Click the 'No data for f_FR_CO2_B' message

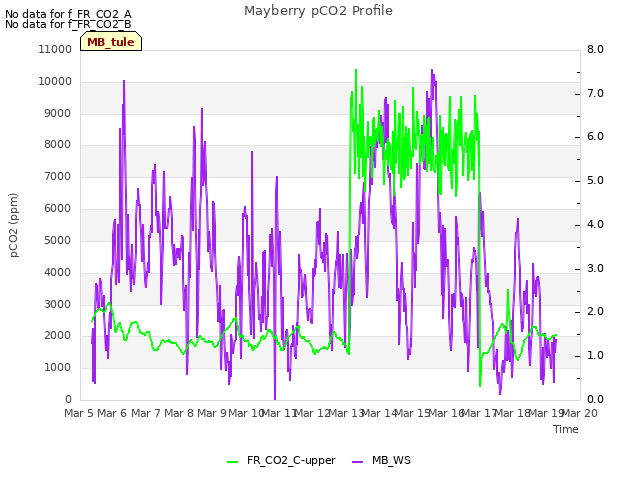point(68,24)
